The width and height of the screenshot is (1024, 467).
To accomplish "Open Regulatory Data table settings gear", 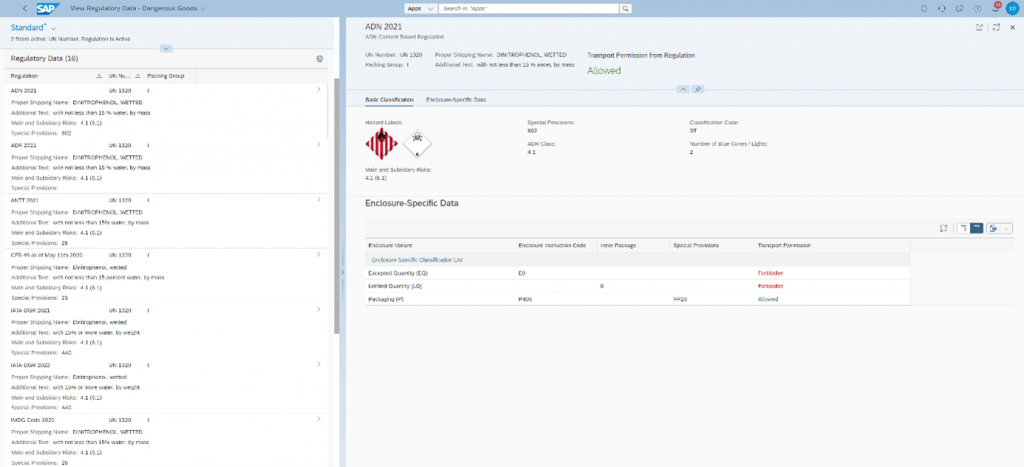I will (320, 59).
